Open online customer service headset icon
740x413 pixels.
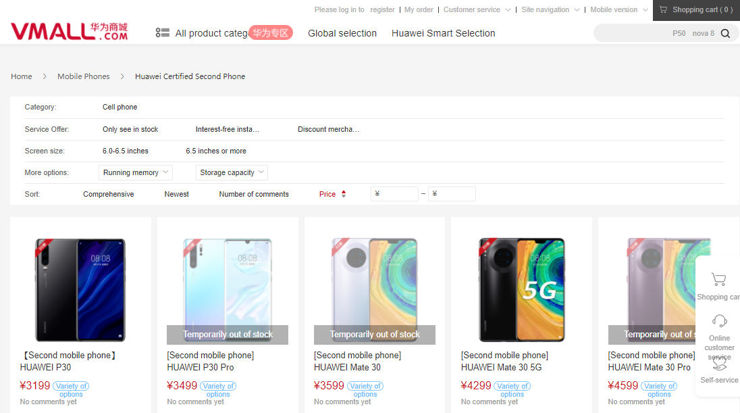[719, 322]
